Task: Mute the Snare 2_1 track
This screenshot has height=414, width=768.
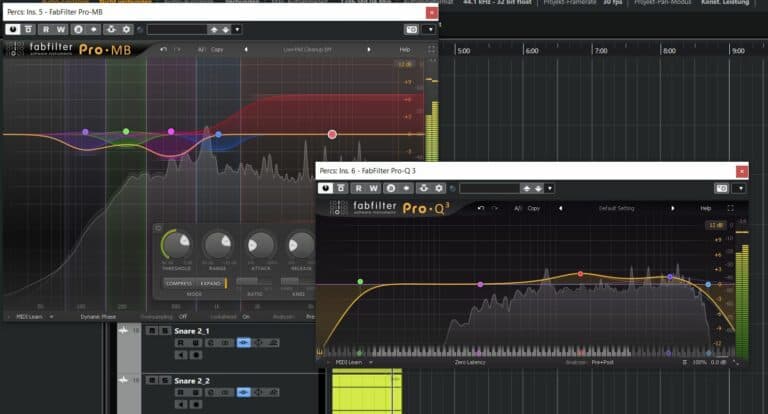Action: coord(152,331)
